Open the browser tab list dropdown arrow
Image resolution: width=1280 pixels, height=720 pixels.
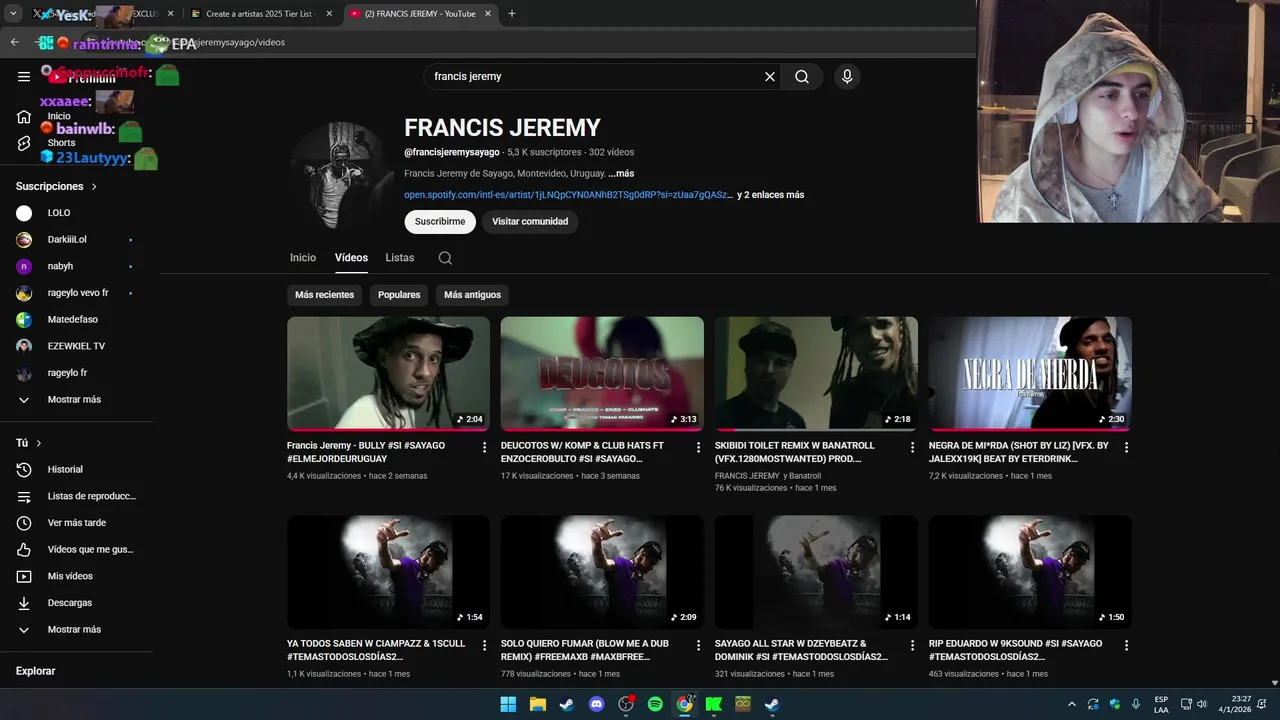(13, 14)
